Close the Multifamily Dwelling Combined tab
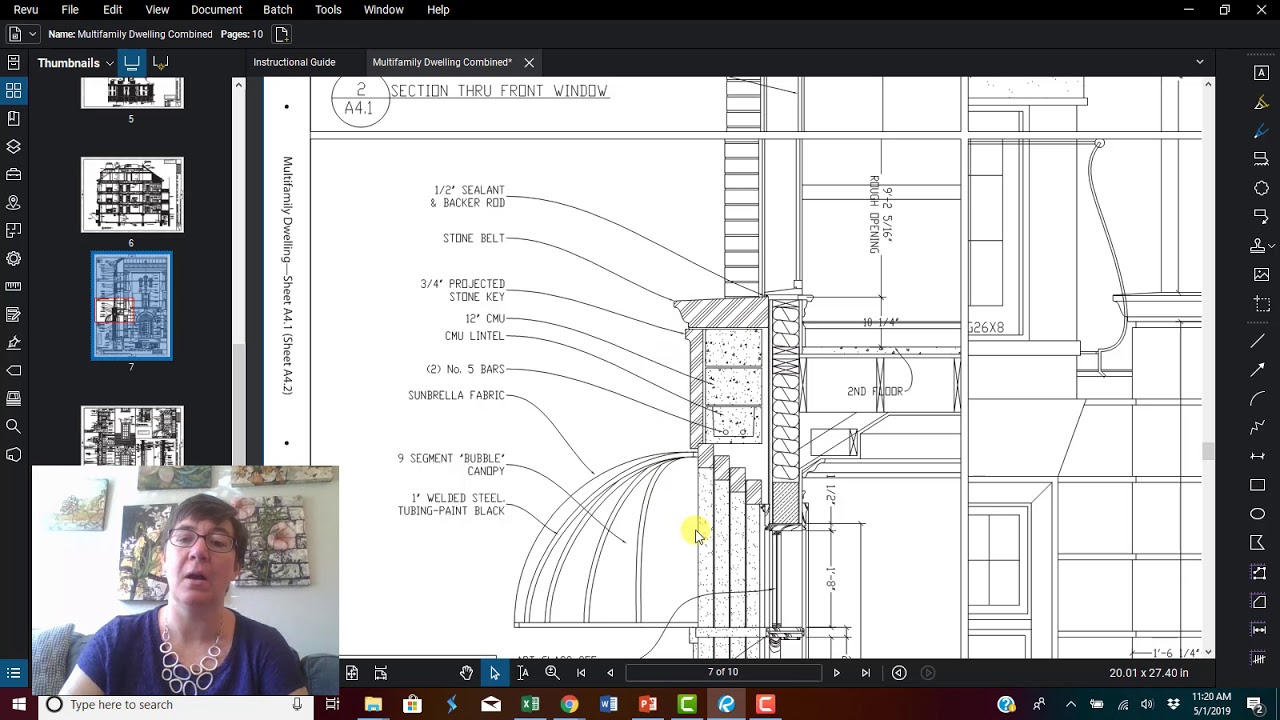This screenshot has width=1280, height=720. coord(529,63)
